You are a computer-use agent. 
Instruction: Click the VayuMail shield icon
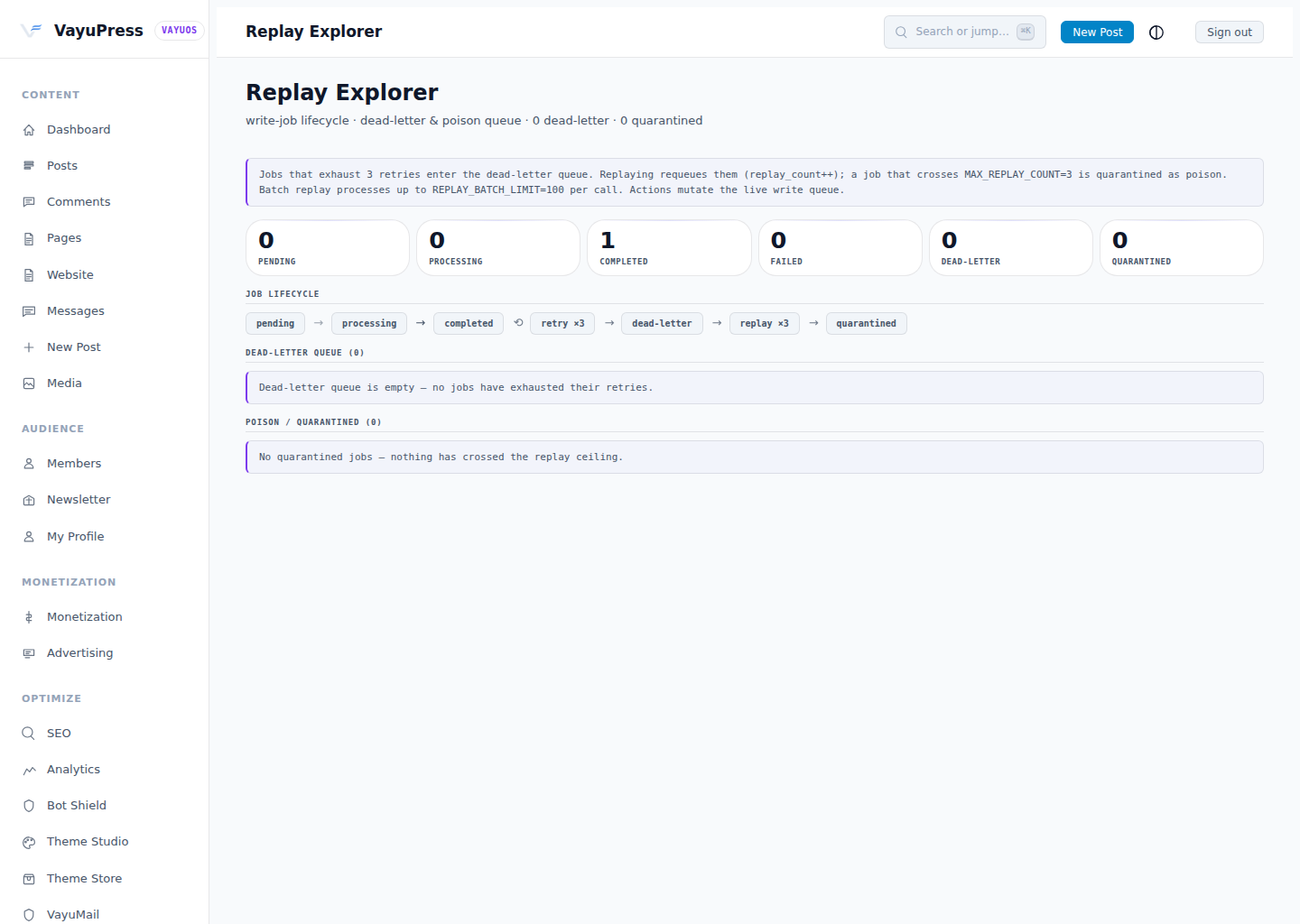pos(29,915)
